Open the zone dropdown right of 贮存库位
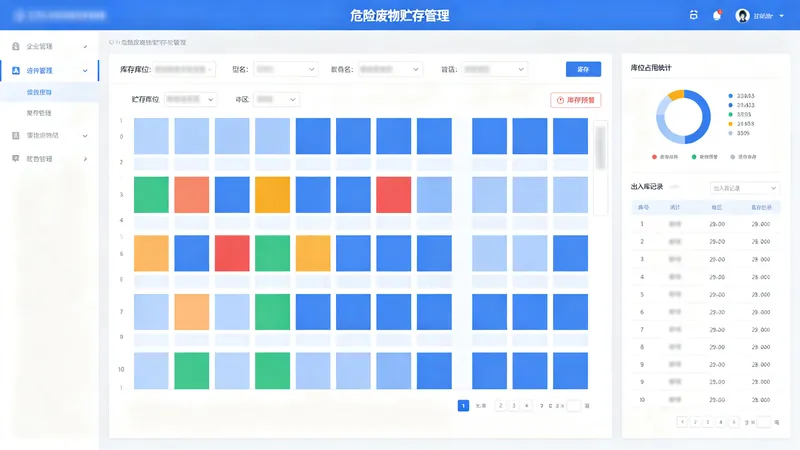 click(x=277, y=99)
